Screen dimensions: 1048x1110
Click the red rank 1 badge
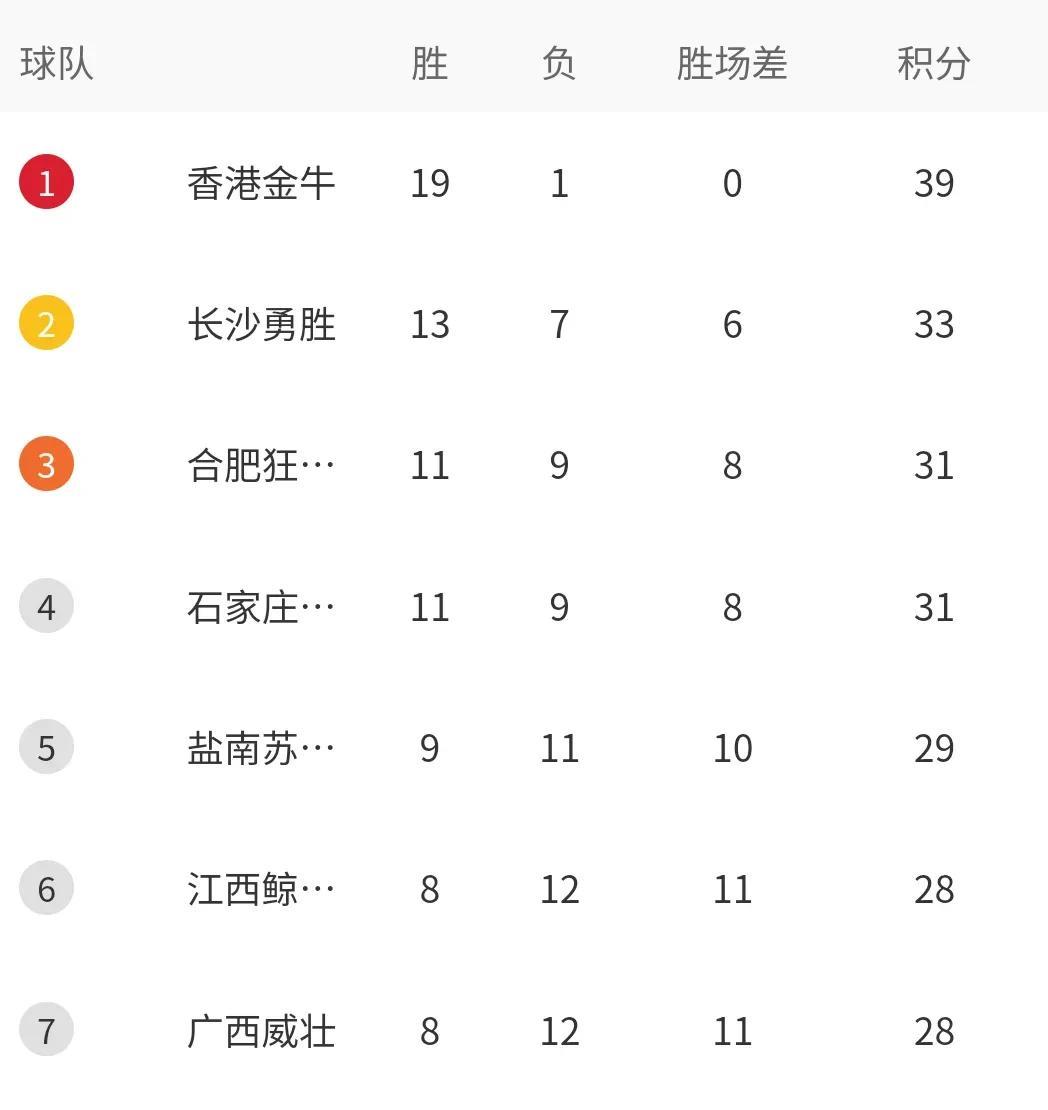tap(46, 183)
